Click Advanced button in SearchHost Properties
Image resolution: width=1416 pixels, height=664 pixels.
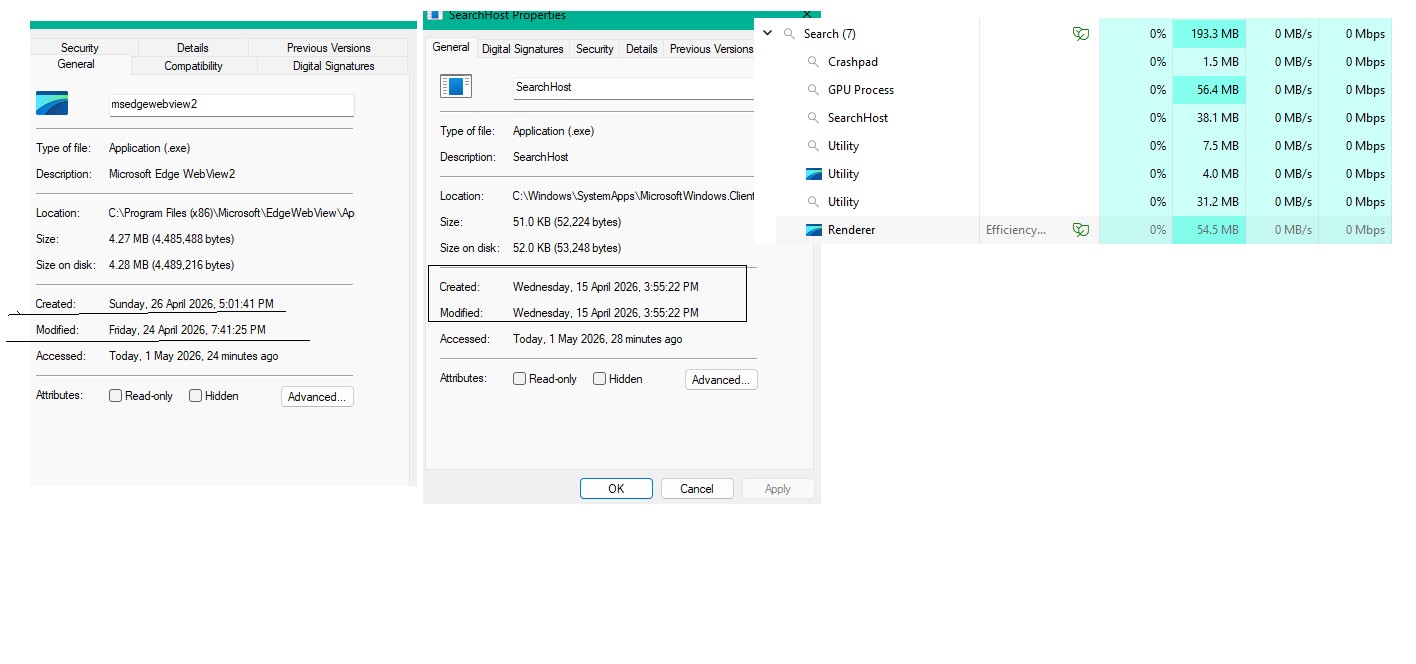click(721, 380)
